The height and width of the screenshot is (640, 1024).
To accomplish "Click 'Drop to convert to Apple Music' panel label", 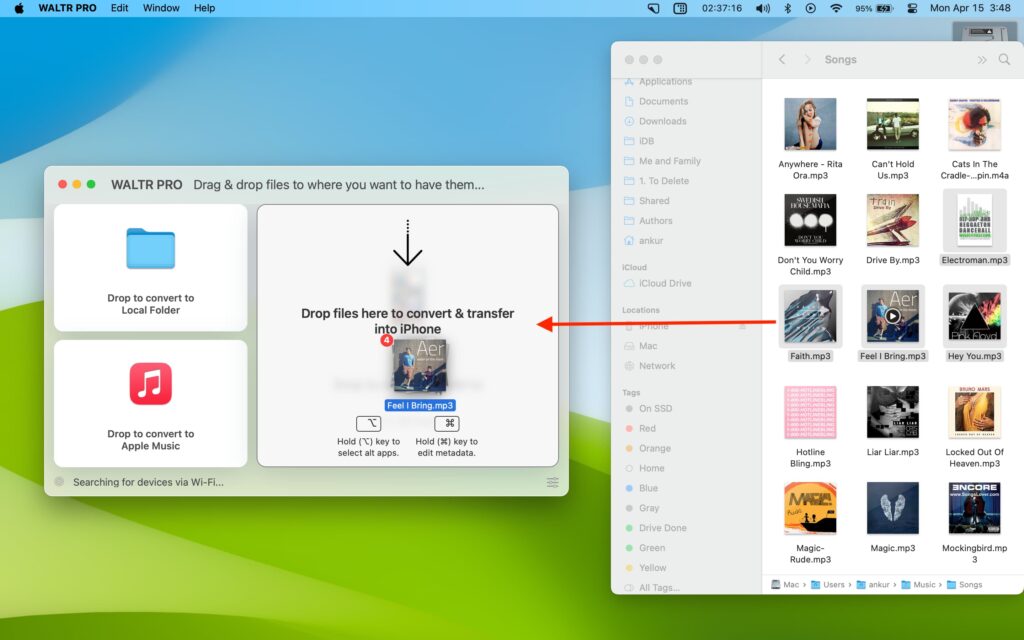I will 150,440.
